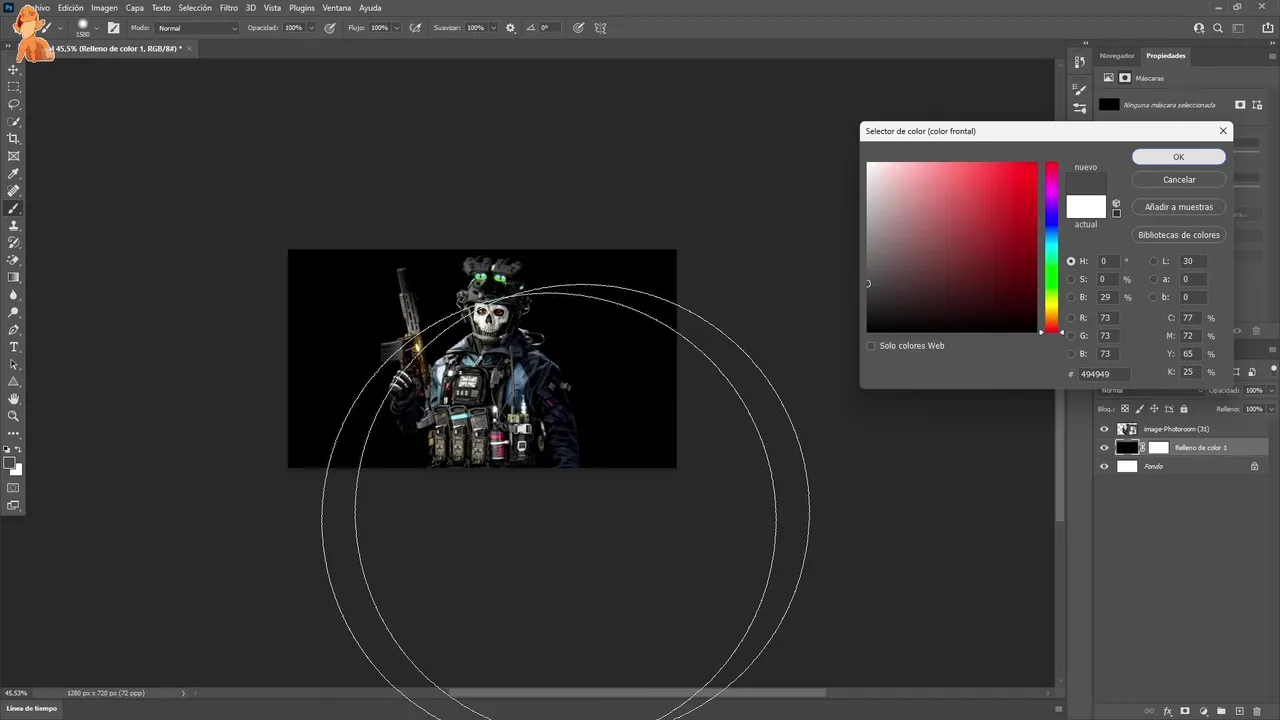Select the R red radio button
Image resolution: width=1280 pixels, height=720 pixels.
point(1071,318)
